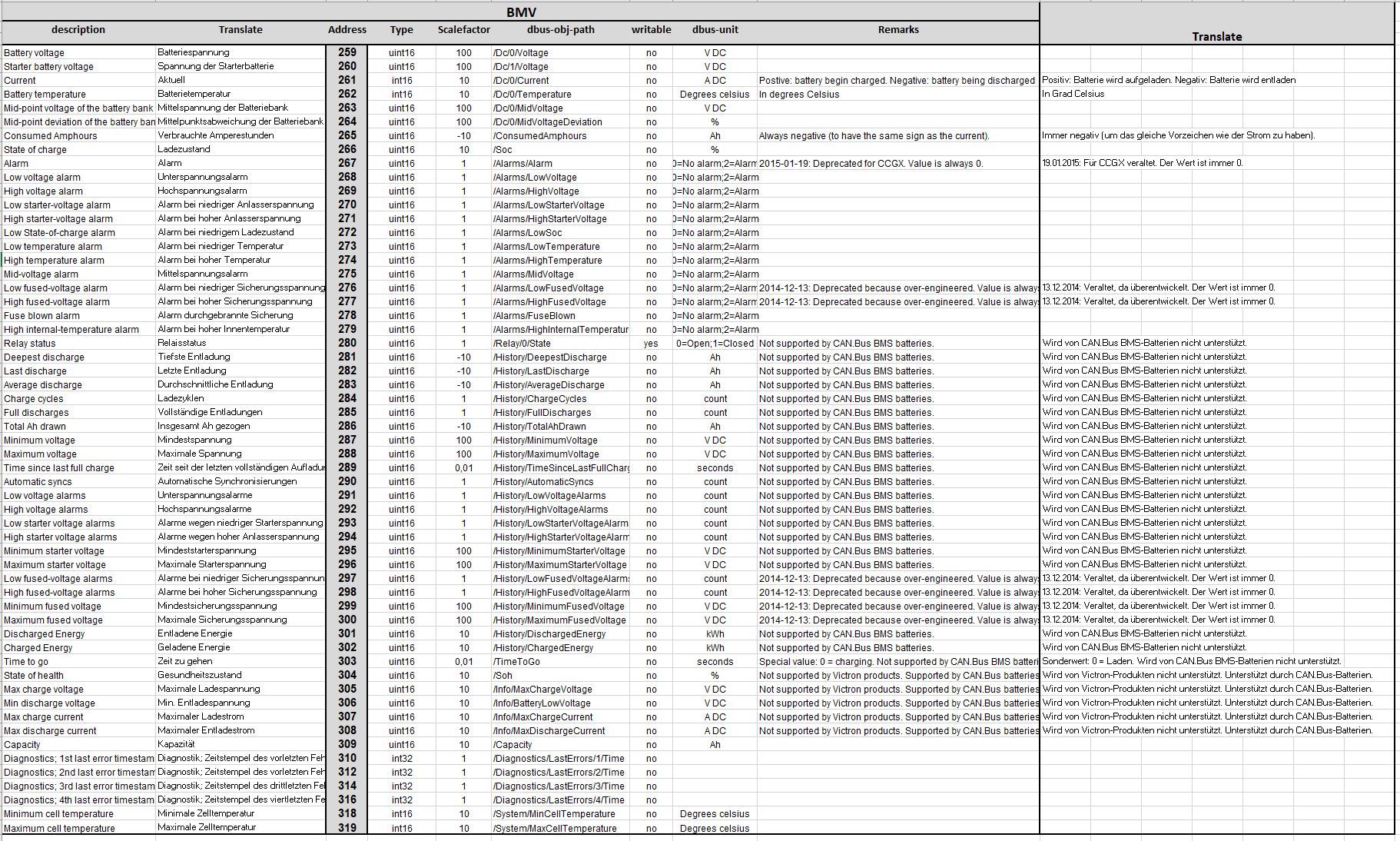The height and width of the screenshot is (841, 1400).
Task: Select the 'Geladene Energie' cell
Action: (241, 648)
